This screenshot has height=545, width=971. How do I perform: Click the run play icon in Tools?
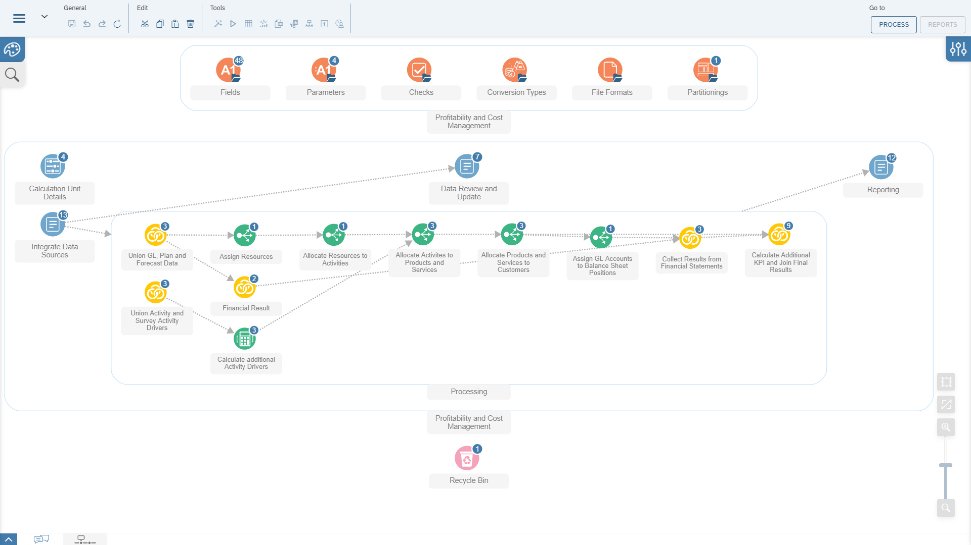(x=233, y=24)
